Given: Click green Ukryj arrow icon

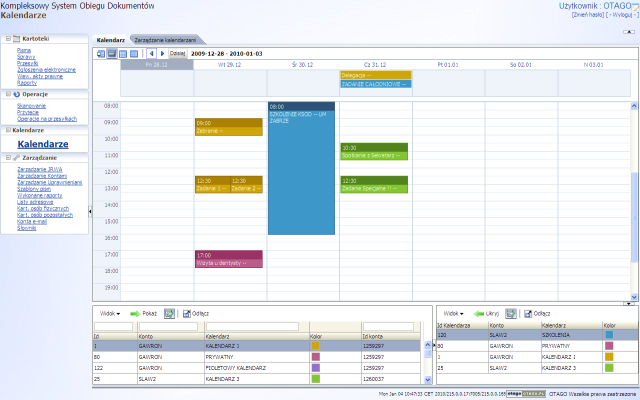Looking at the screenshot, I should (479, 314).
